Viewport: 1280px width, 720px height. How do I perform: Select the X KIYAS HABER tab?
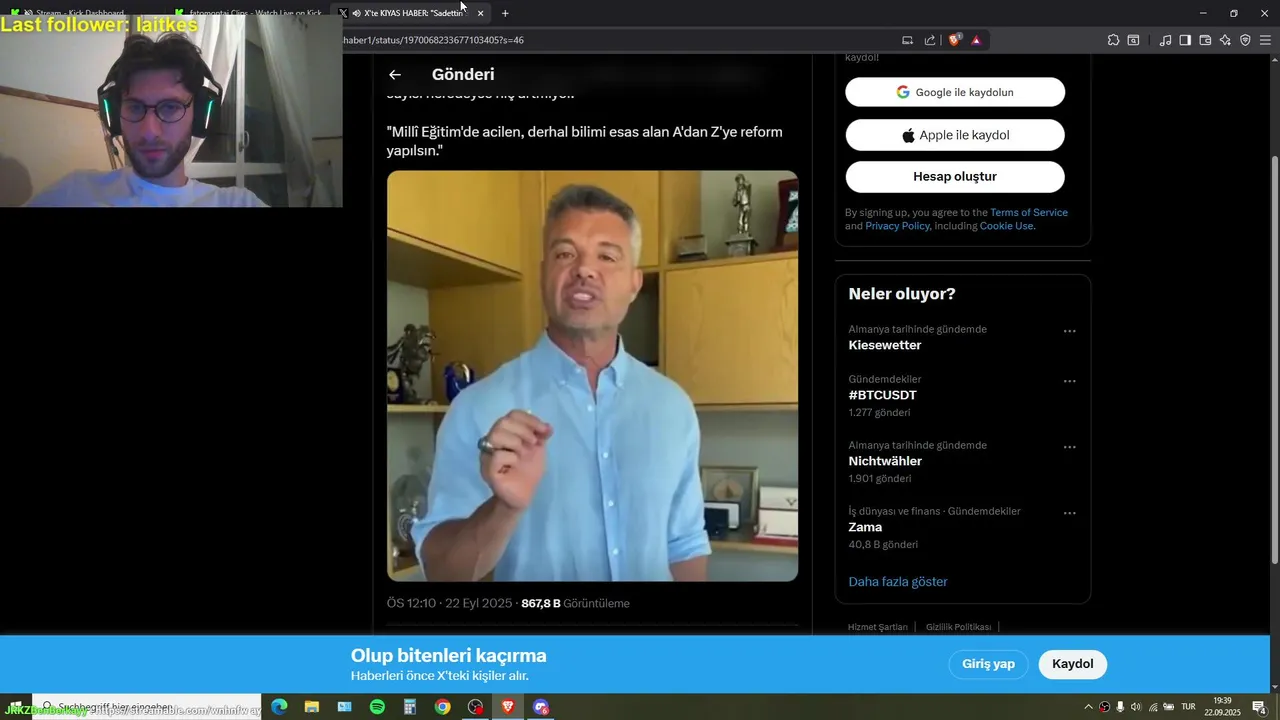coord(410,13)
